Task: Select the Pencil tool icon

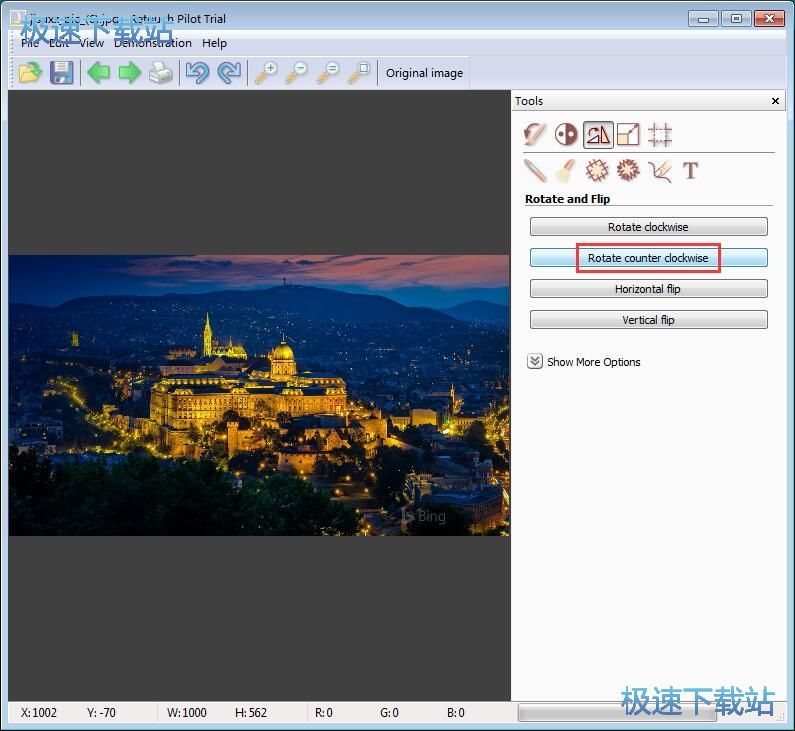Action: point(535,171)
